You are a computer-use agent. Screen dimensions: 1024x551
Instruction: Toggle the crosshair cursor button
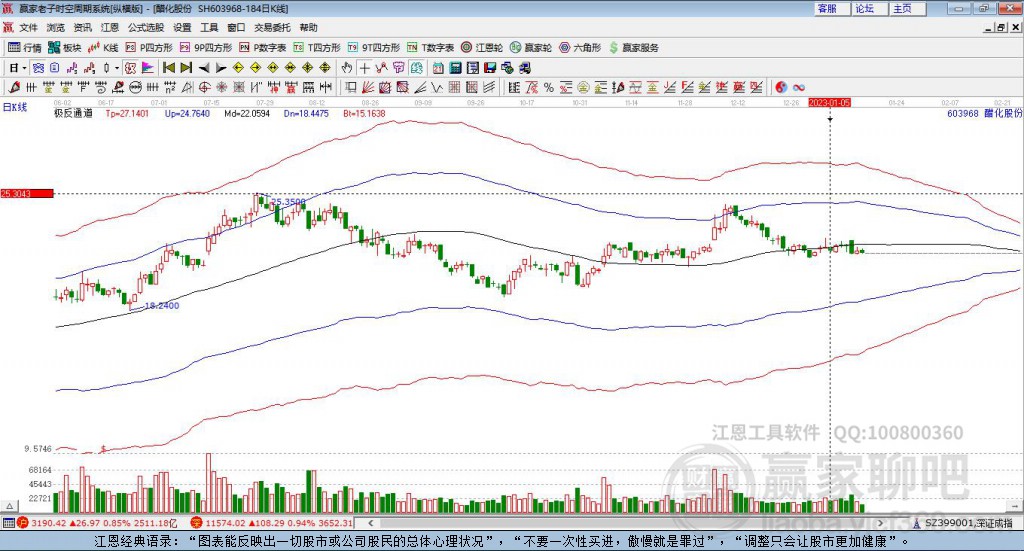point(364,68)
